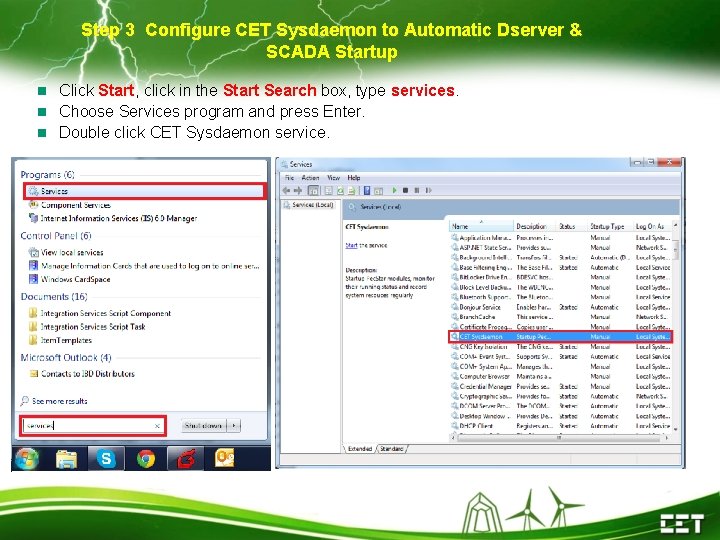Sort services by Name column header
The height and width of the screenshot is (540, 720).
tap(481, 226)
